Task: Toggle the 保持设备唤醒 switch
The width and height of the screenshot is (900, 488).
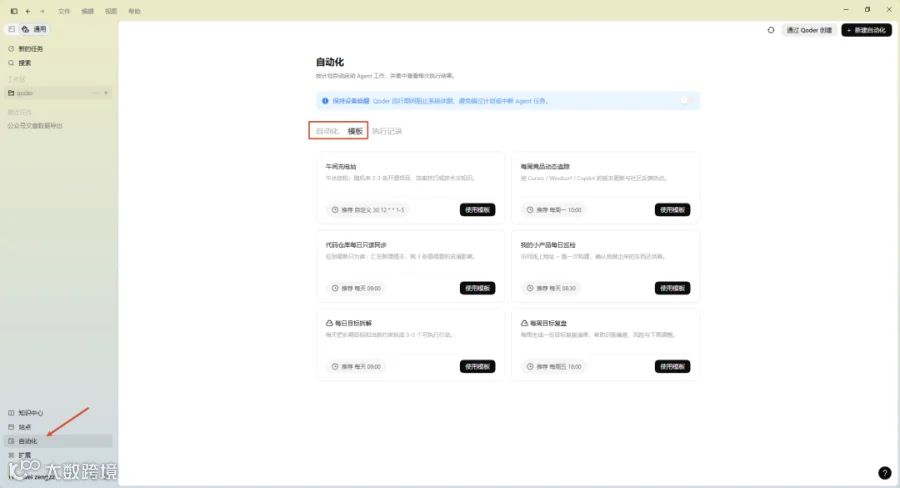Action: (x=686, y=100)
